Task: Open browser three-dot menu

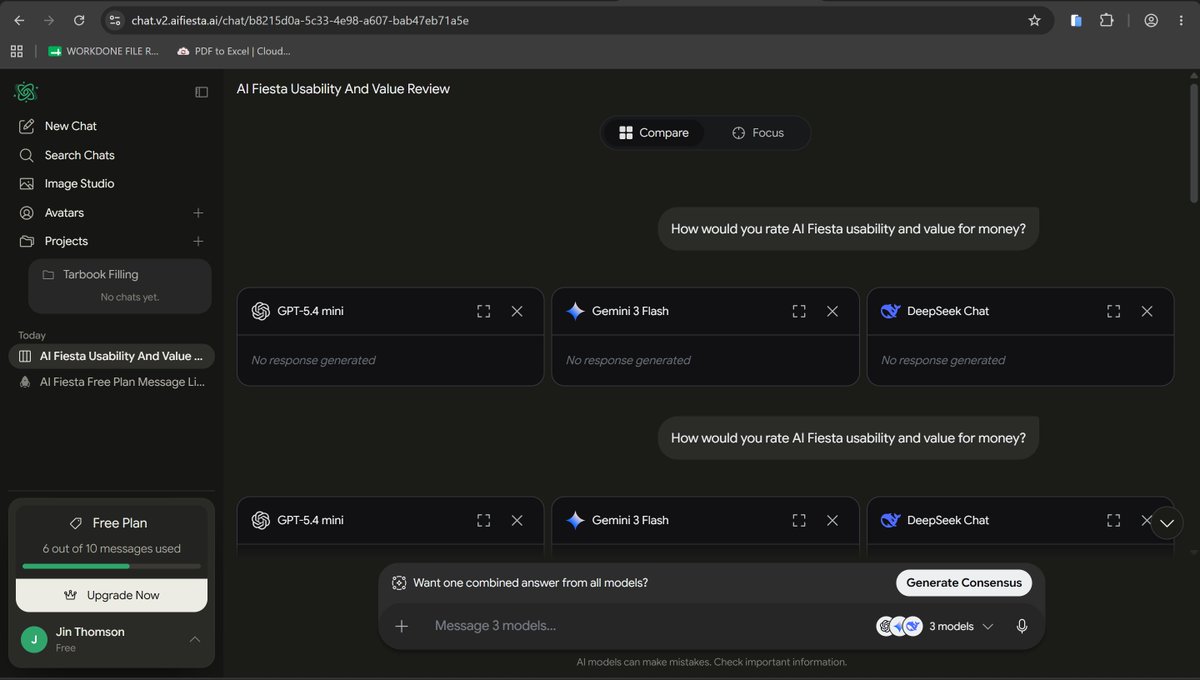Action: [x=1181, y=20]
